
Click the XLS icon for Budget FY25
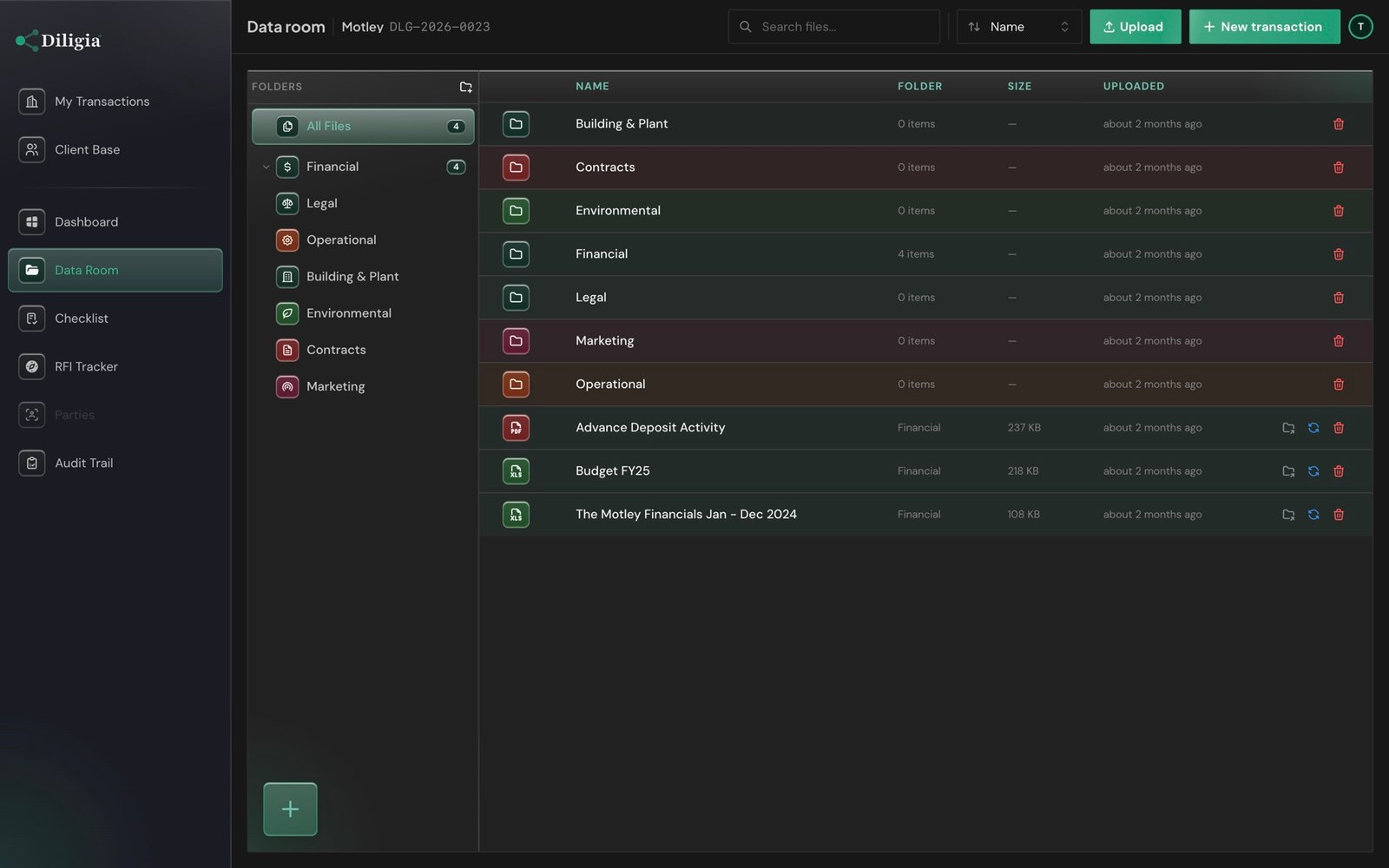pos(516,471)
